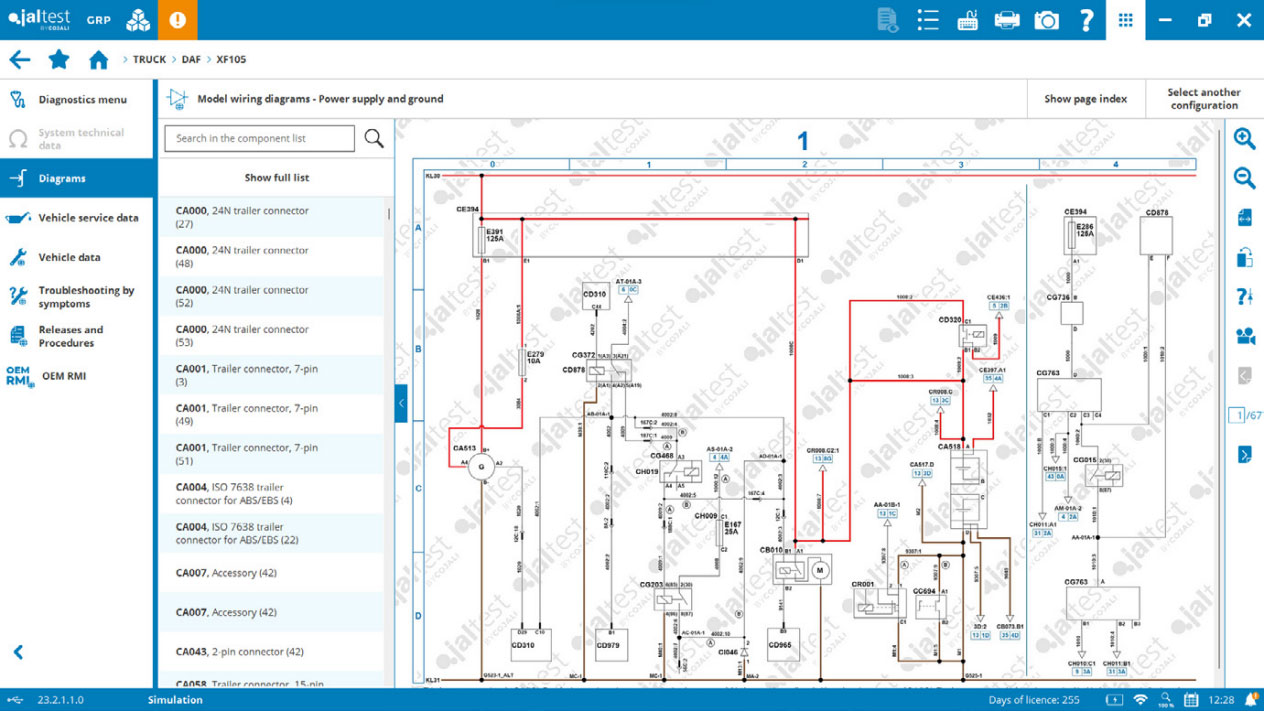The image size is (1265, 712).
Task: Open help with the question mark icon
Action: (x=1087, y=20)
